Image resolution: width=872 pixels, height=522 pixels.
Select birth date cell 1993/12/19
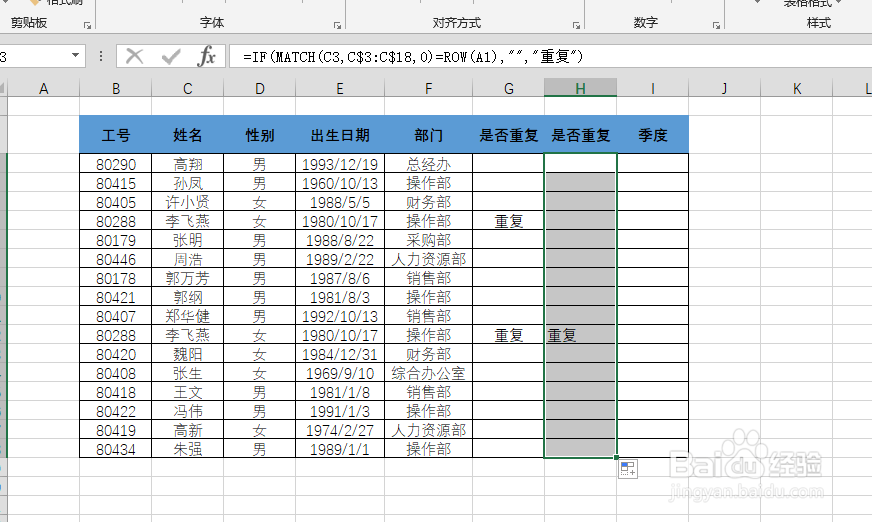click(x=340, y=164)
